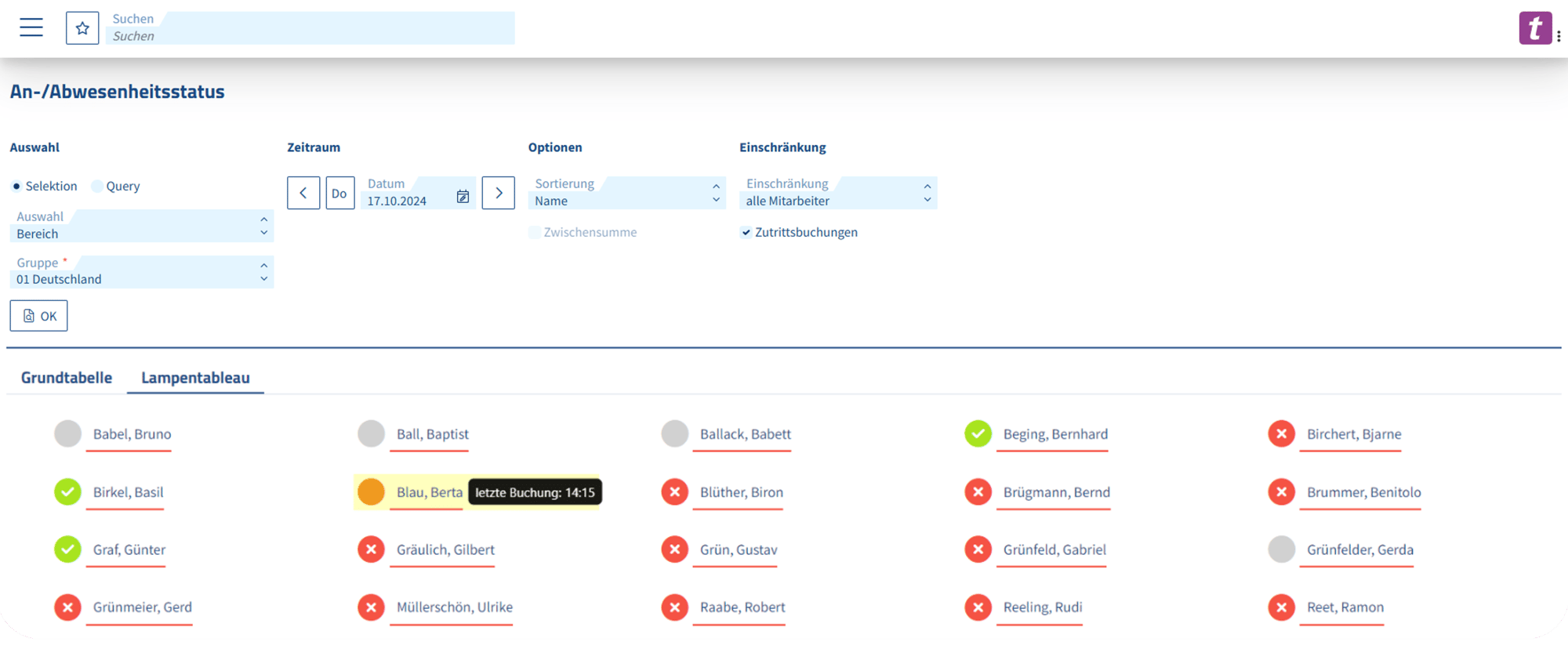Advance to next day with right arrow
This screenshot has height=649, width=1568.
(498, 193)
